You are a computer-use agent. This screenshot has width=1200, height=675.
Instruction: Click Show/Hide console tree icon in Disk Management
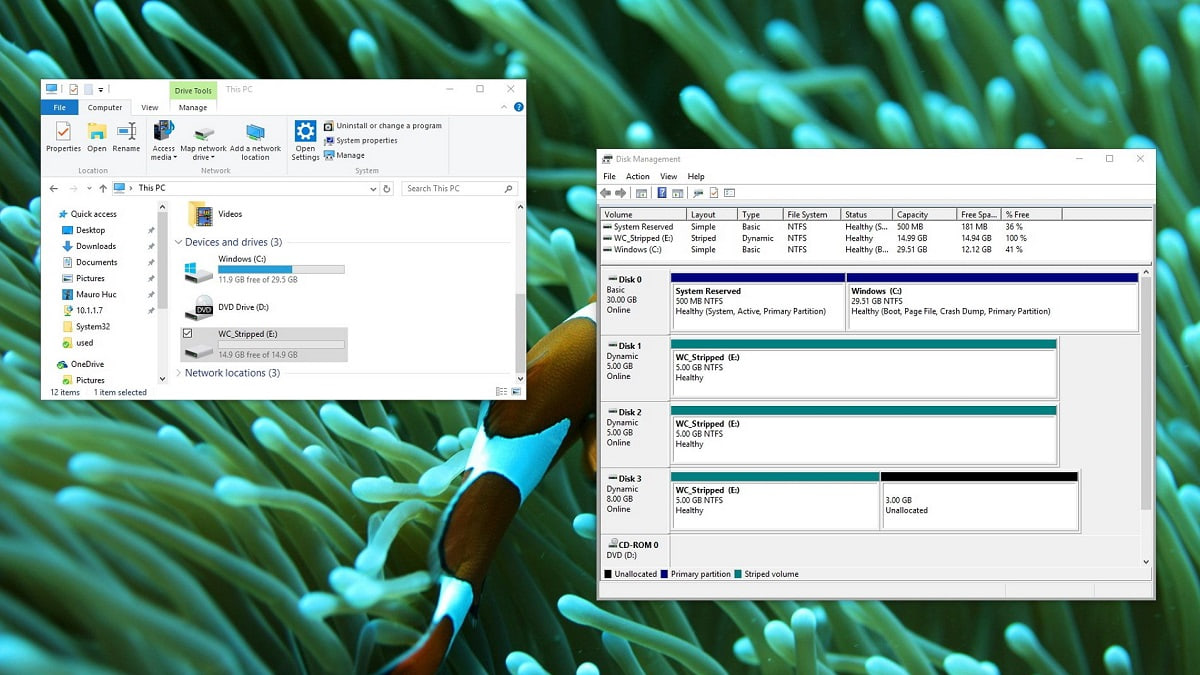click(x=642, y=193)
